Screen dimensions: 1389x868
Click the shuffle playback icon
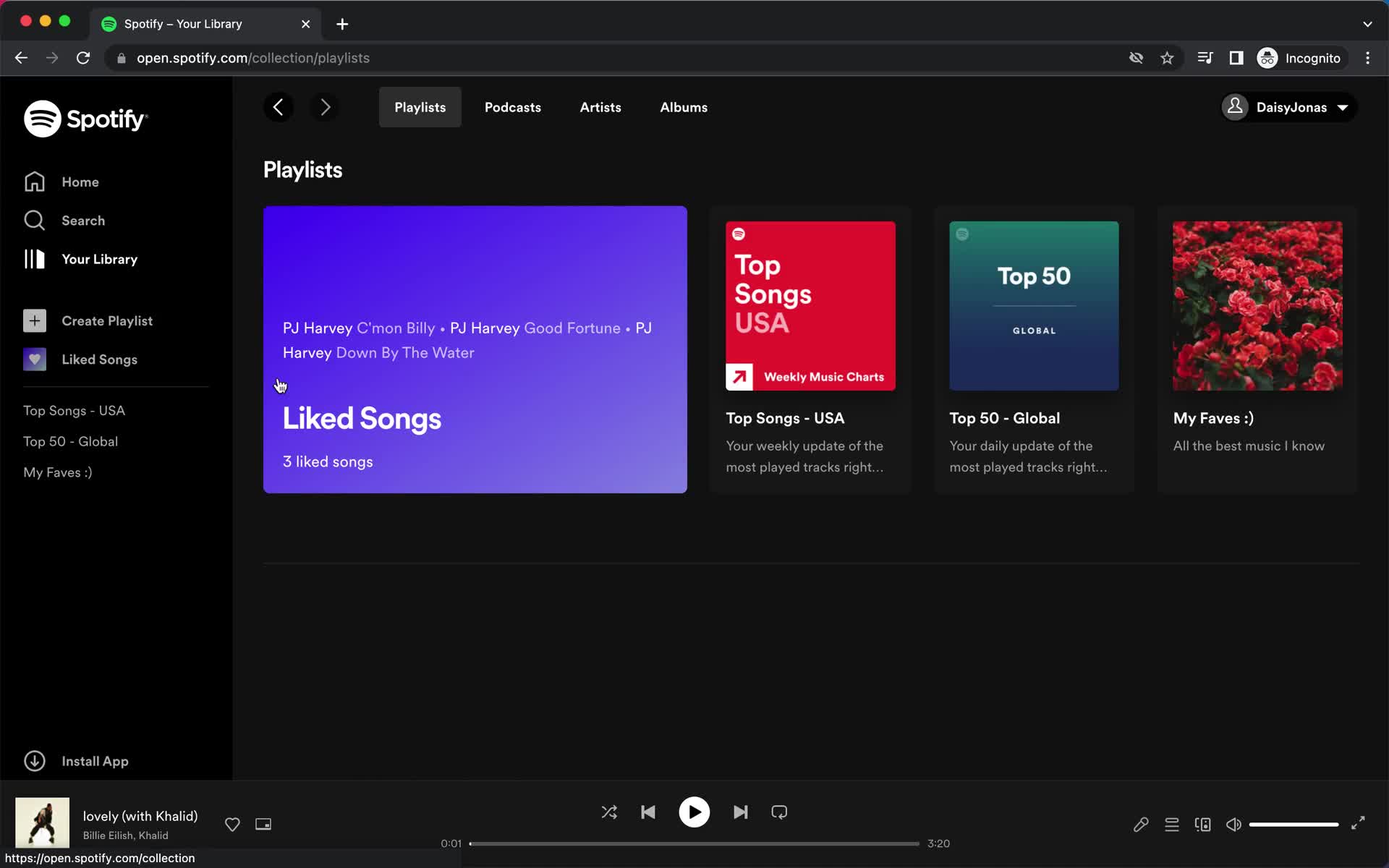coord(609,812)
